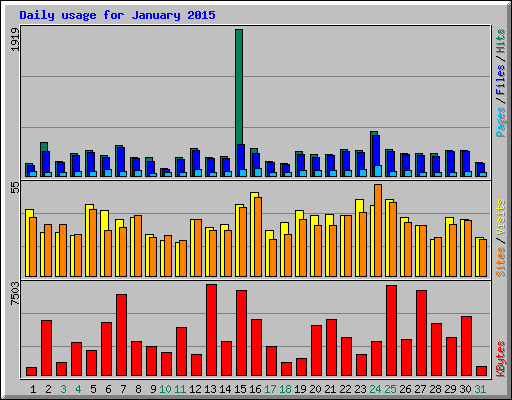Click the chart title 'Daily usage for January 2015'
The height and width of the screenshot is (400, 512).
tap(117, 15)
